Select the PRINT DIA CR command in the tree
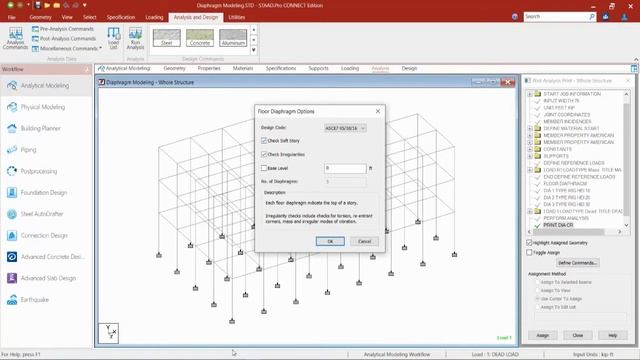The height and width of the screenshot is (360, 640). (x=558, y=225)
